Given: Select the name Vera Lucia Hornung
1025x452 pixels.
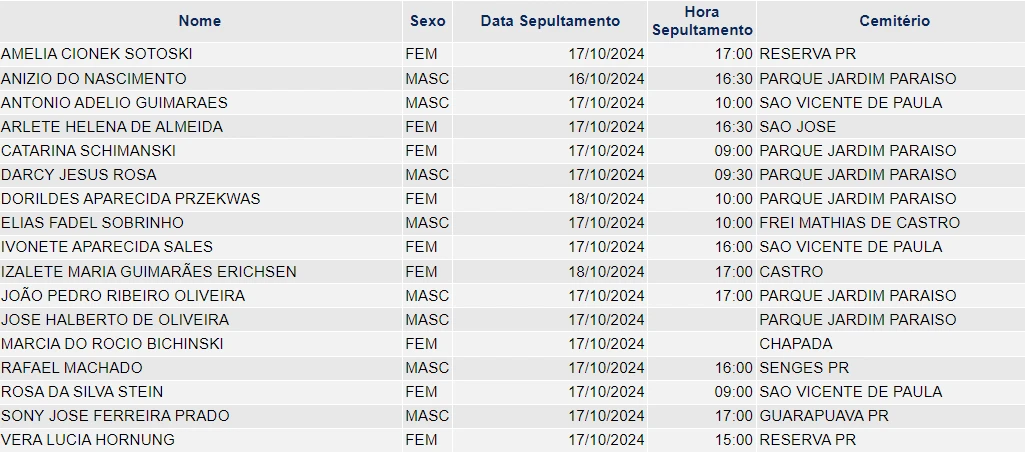Looking at the screenshot, I should coord(88,440).
